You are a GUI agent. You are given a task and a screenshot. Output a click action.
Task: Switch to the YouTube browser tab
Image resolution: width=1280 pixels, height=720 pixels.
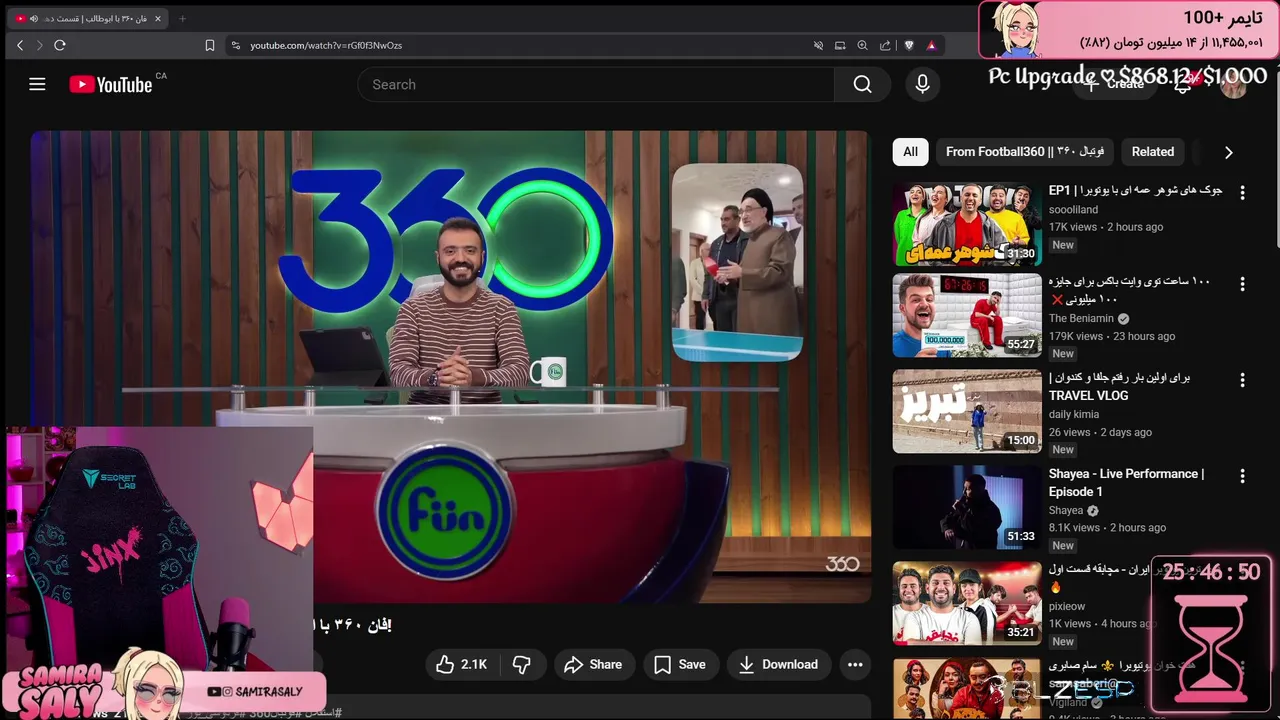click(90, 18)
